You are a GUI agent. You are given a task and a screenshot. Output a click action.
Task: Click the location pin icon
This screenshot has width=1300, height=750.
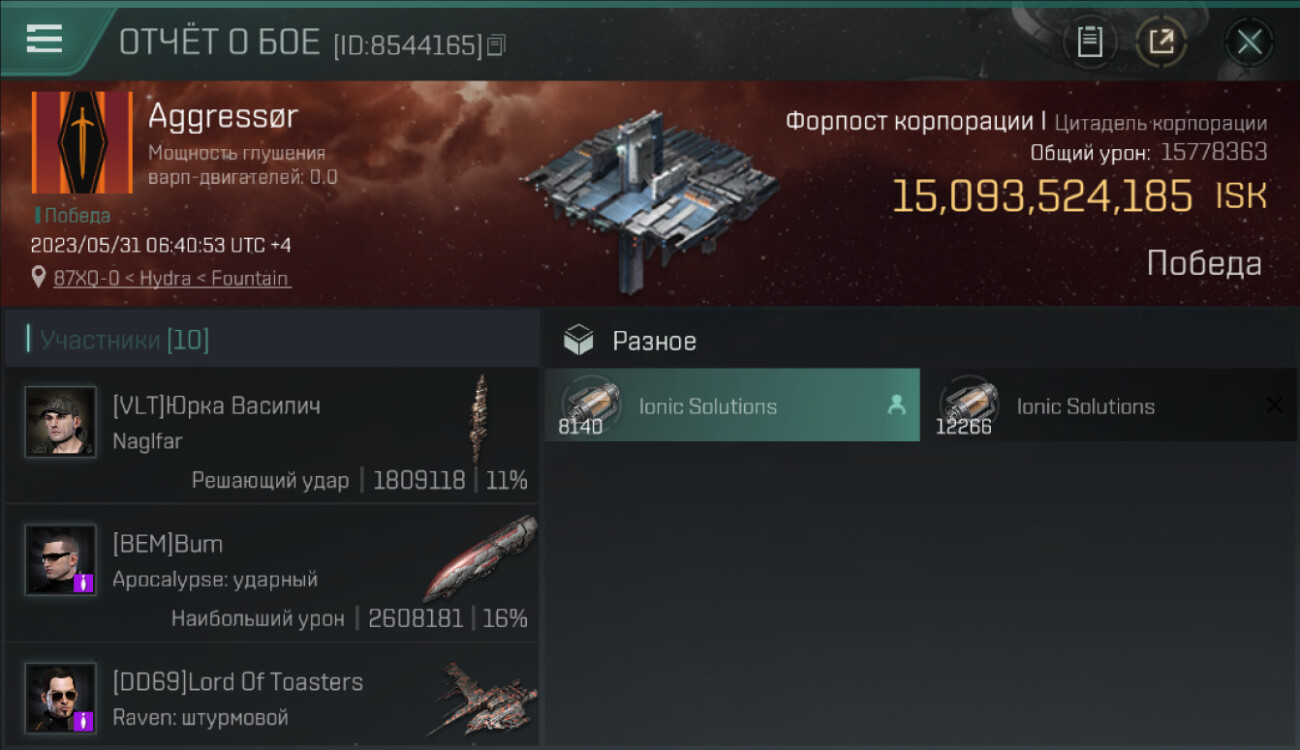tap(39, 278)
